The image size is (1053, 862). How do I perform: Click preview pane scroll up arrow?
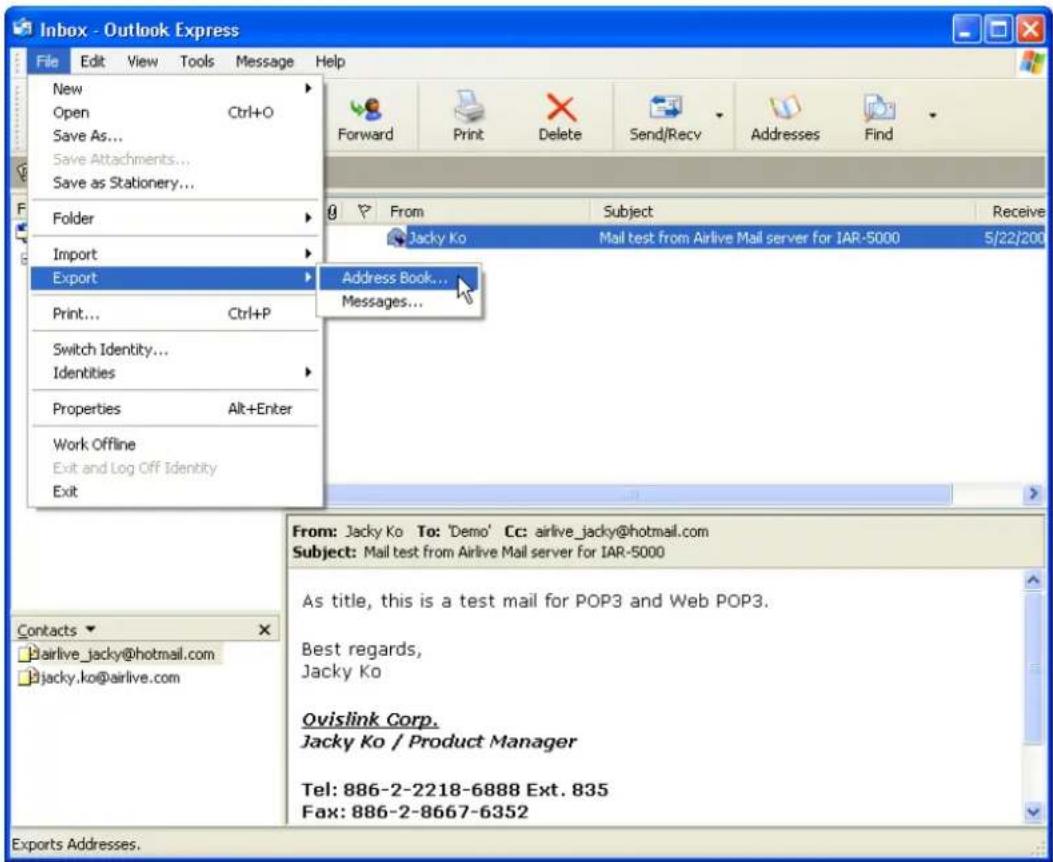point(1034,580)
